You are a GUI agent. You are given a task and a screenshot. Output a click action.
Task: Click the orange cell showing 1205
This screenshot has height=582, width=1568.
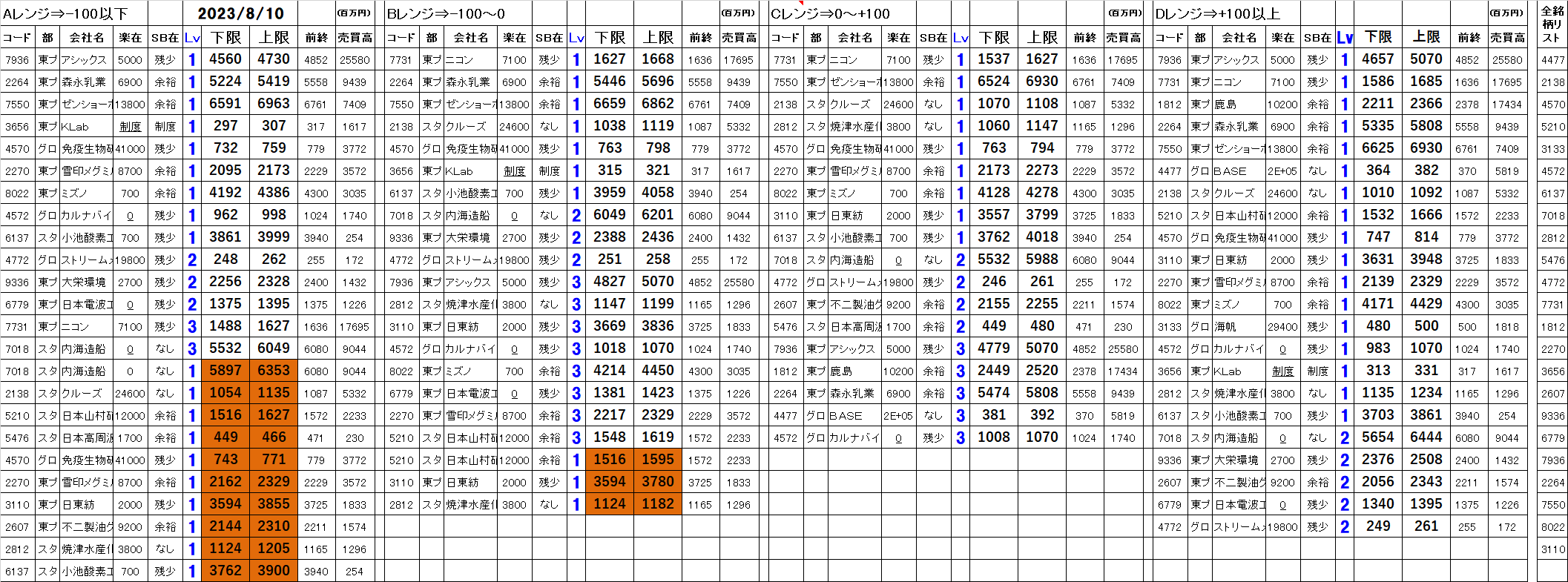coord(274,549)
